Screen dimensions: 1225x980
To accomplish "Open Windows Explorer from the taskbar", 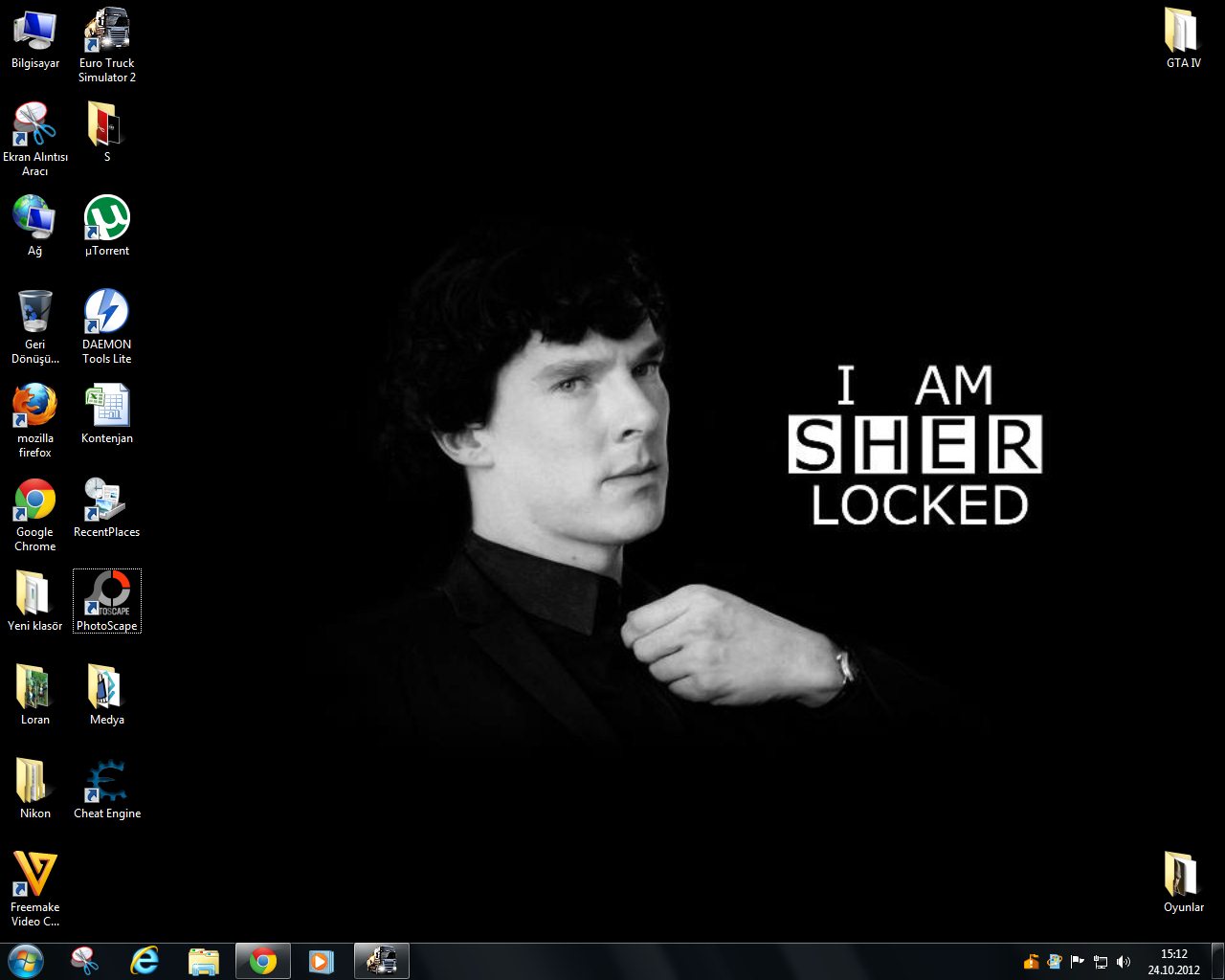I will [204, 961].
